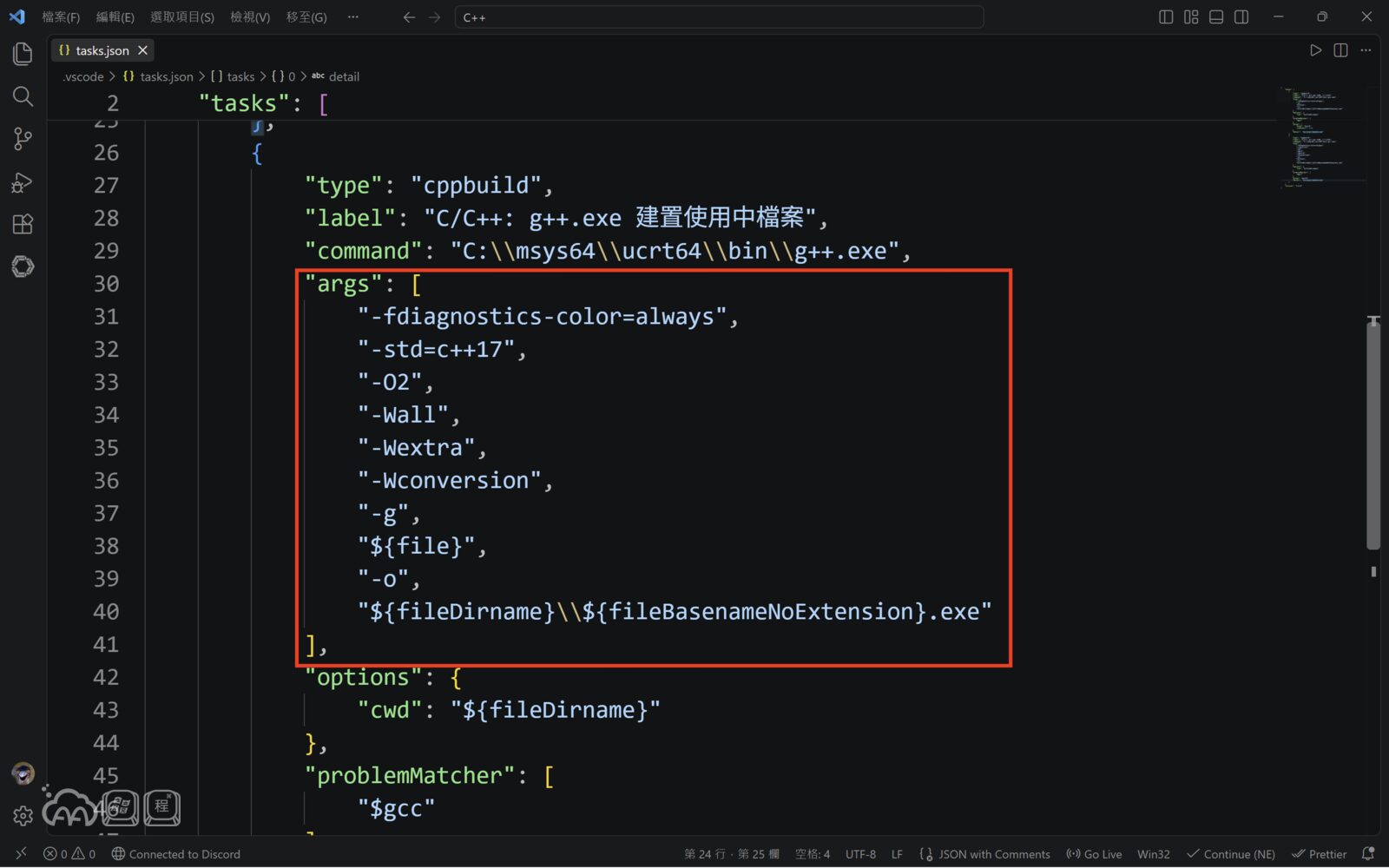Open the 檢視(V) menu
The height and width of the screenshot is (868, 1389).
click(250, 17)
